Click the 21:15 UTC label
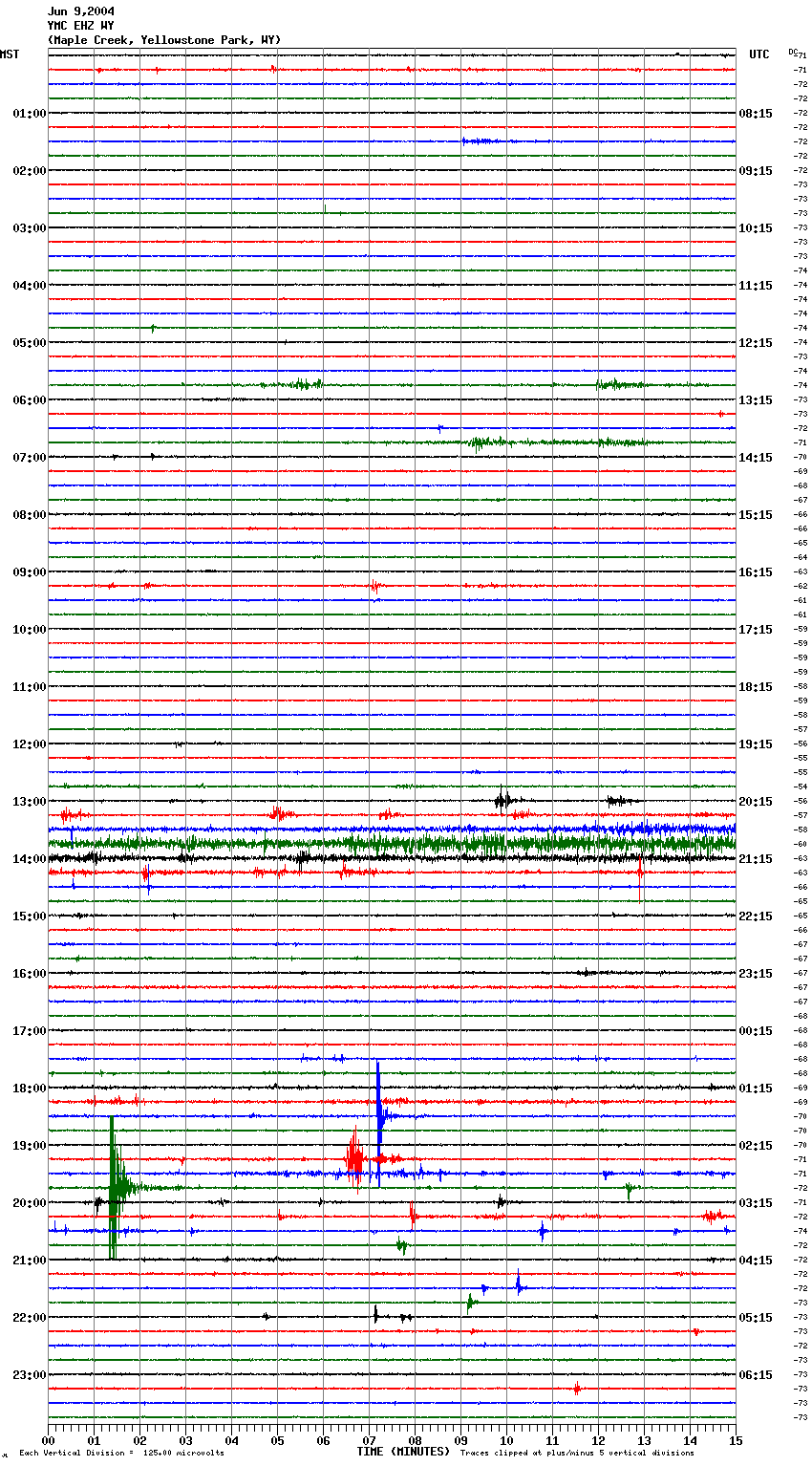This screenshot has height=1466, width=812. [x=756, y=859]
